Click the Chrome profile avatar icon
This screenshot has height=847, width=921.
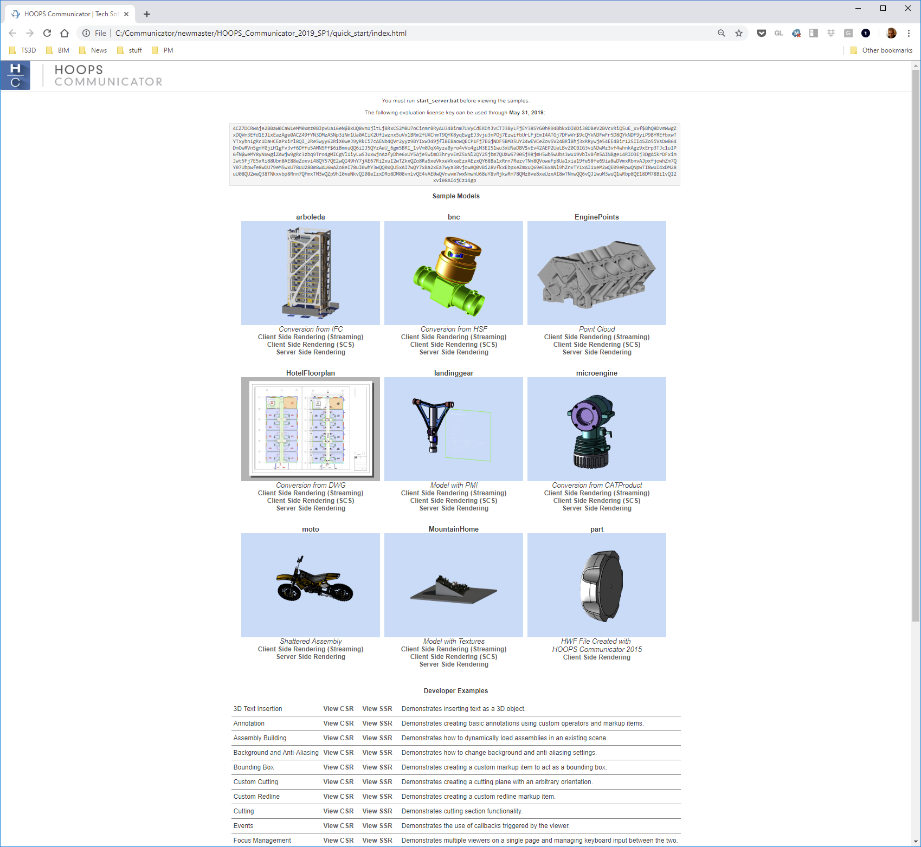(891, 32)
